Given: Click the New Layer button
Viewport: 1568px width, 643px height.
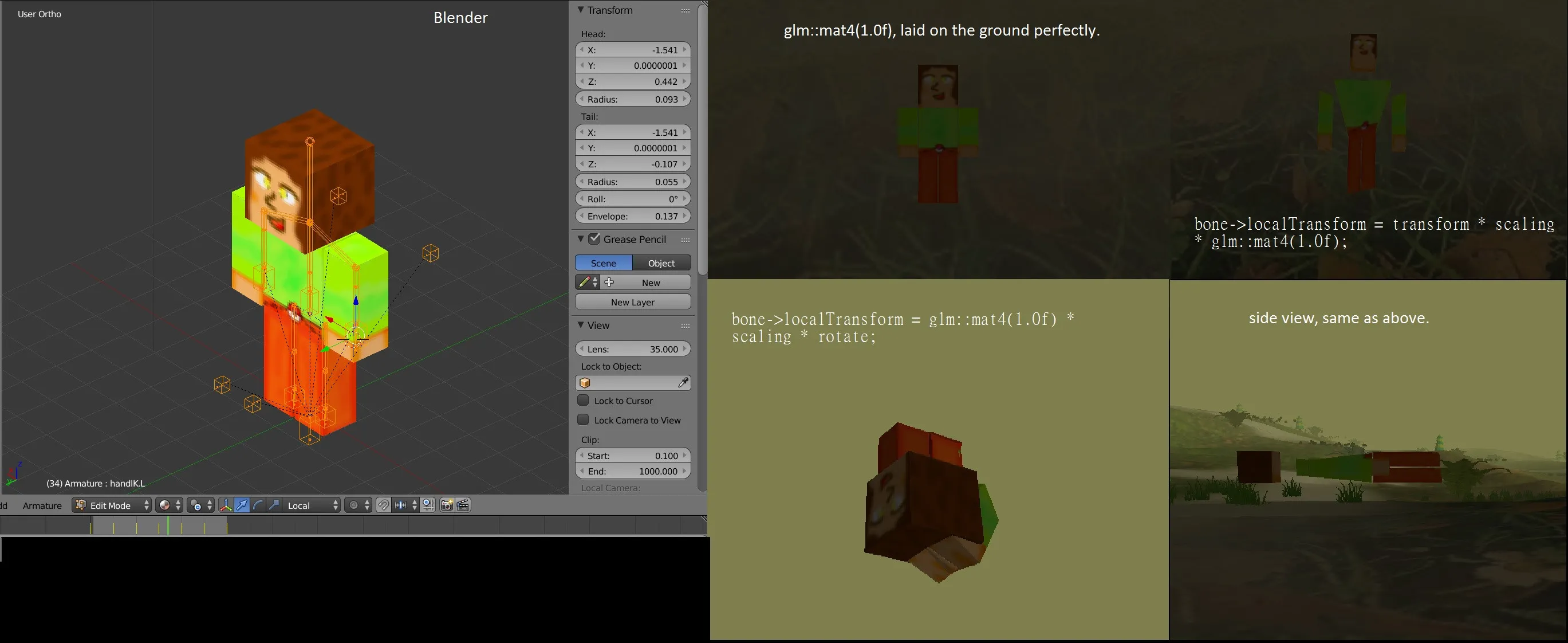Looking at the screenshot, I should tap(632, 302).
